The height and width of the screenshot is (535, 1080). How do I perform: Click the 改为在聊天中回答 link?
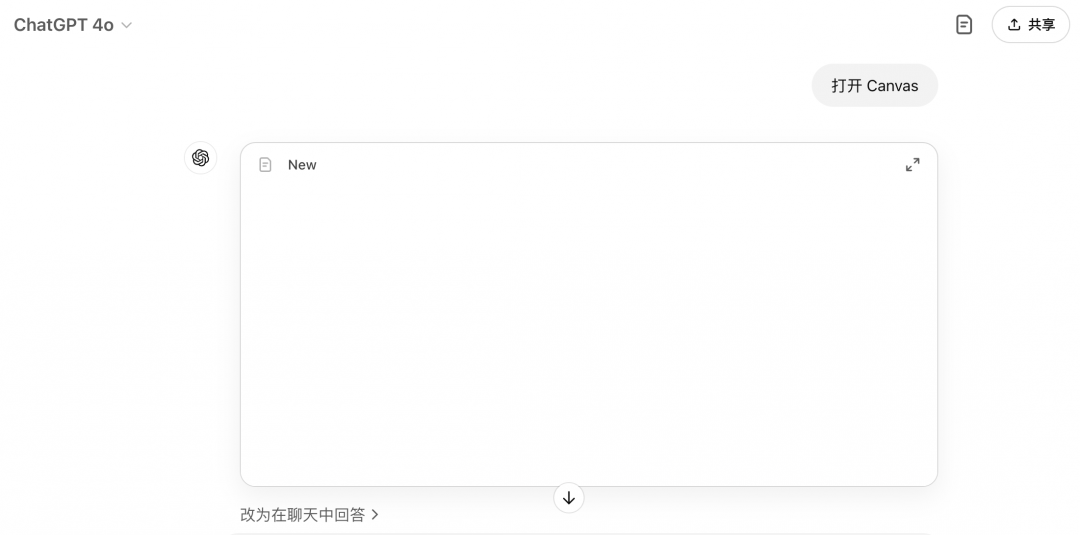[310, 514]
